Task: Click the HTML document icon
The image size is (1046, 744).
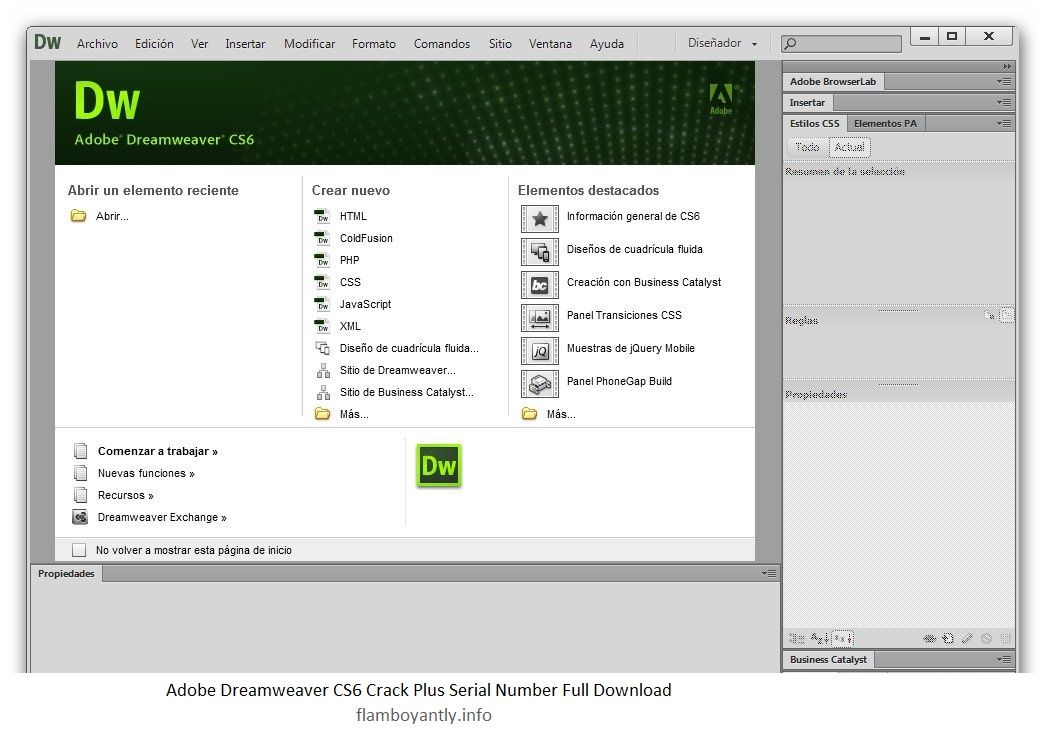Action: (322, 216)
